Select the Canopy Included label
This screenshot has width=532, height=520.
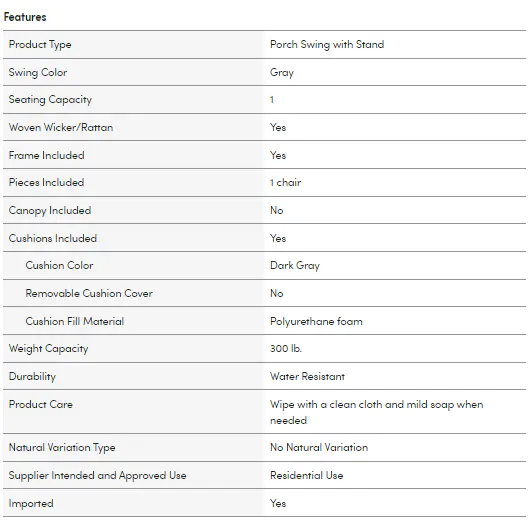pyautogui.click(x=50, y=211)
